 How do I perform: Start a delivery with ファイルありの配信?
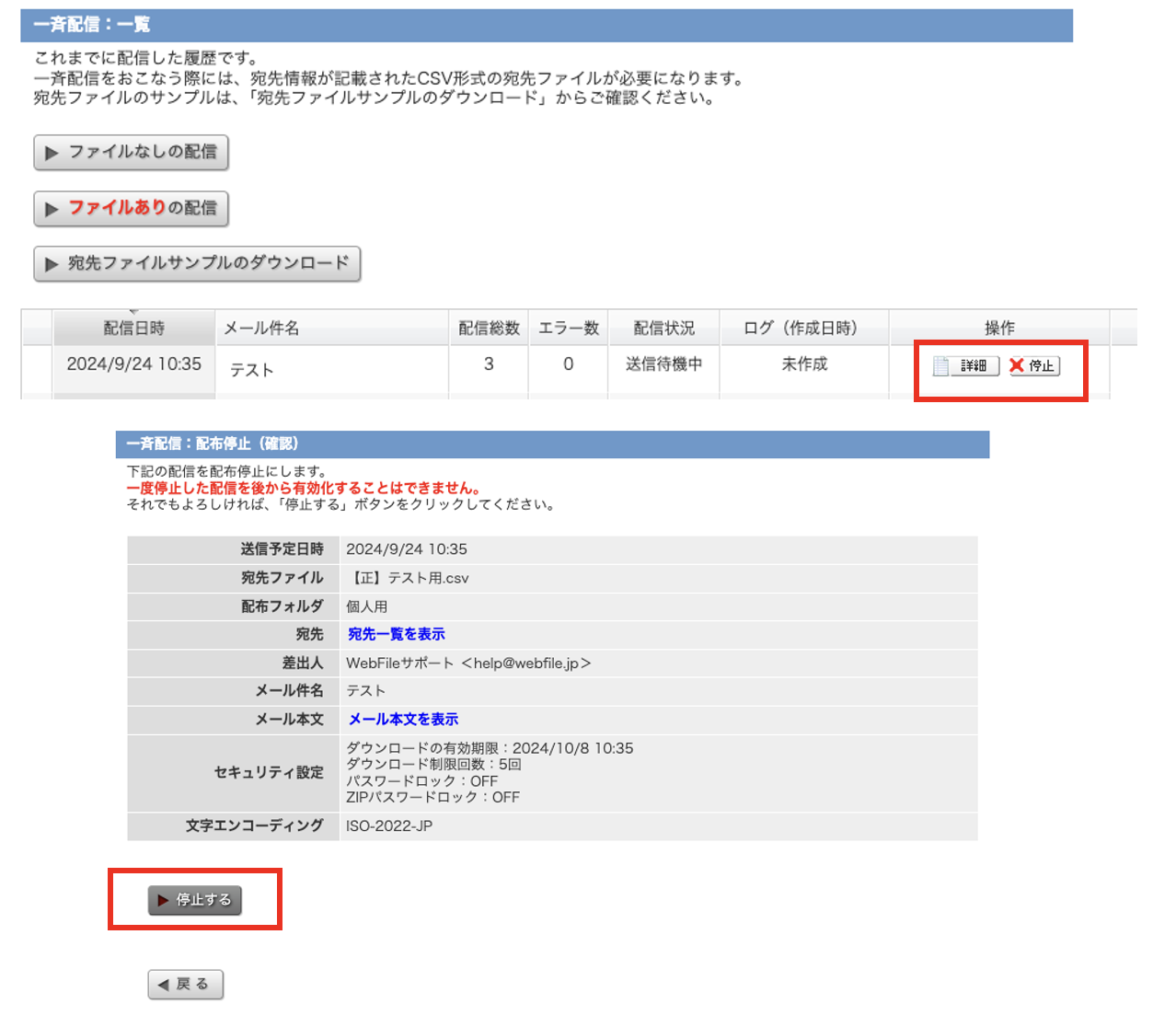tap(131, 209)
